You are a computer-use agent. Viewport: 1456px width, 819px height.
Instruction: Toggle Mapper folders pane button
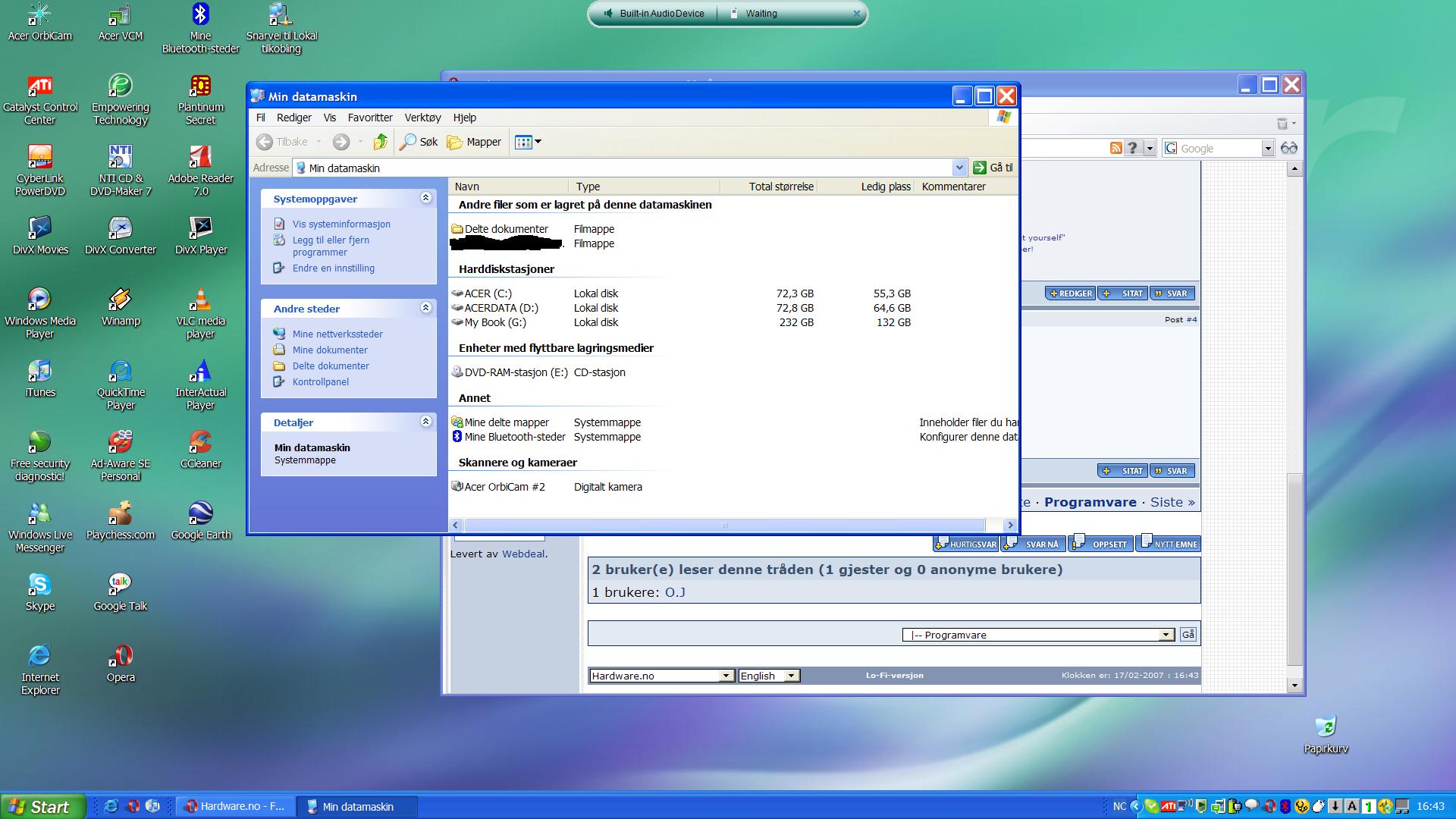coord(475,142)
